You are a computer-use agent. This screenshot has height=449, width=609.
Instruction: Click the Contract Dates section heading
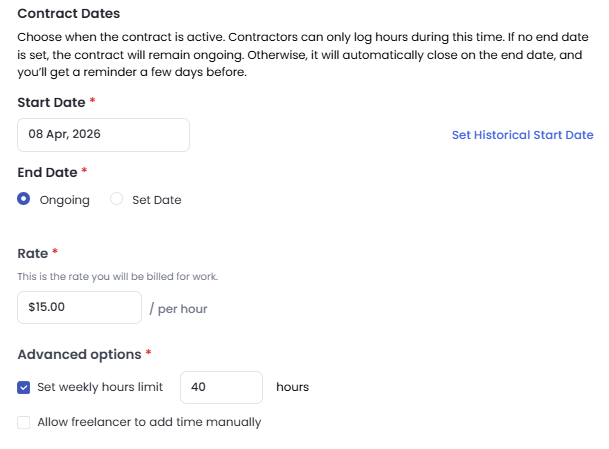(x=69, y=14)
